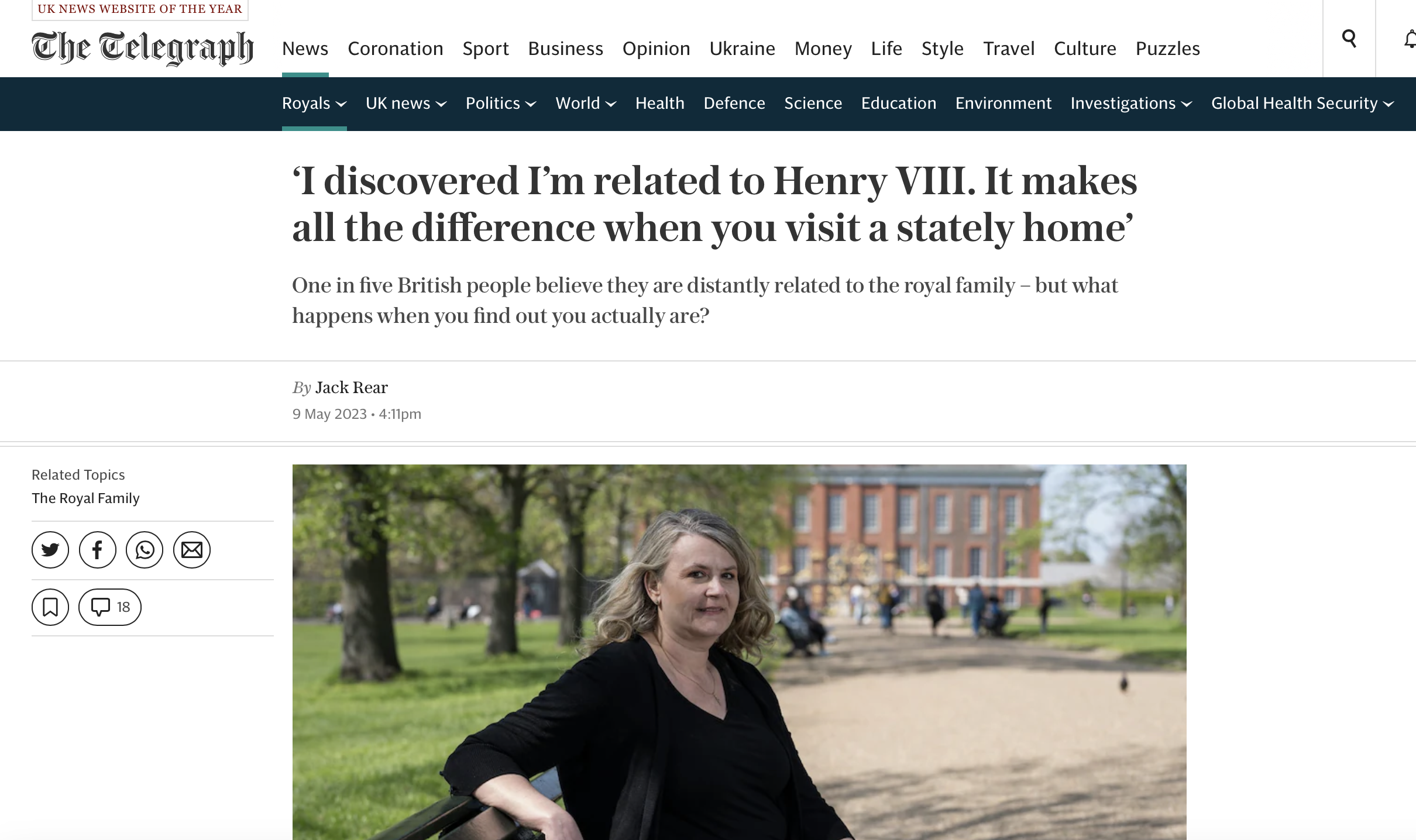Select the Puzzles menu item
The width and height of the screenshot is (1416, 840).
(1167, 49)
